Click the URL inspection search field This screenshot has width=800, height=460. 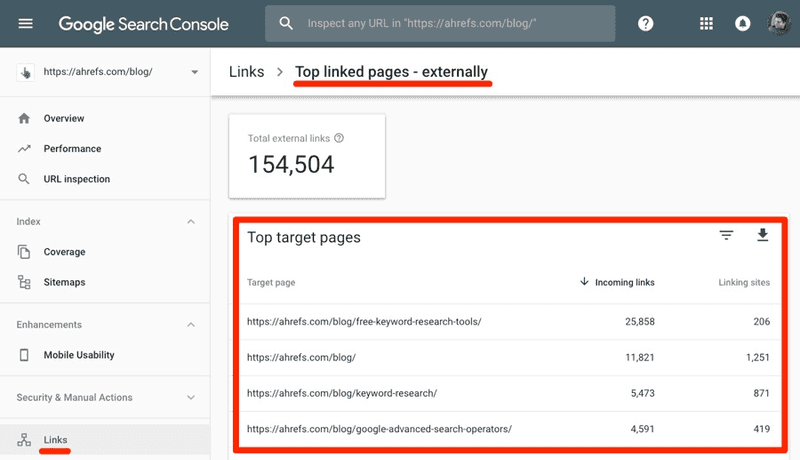click(450, 23)
